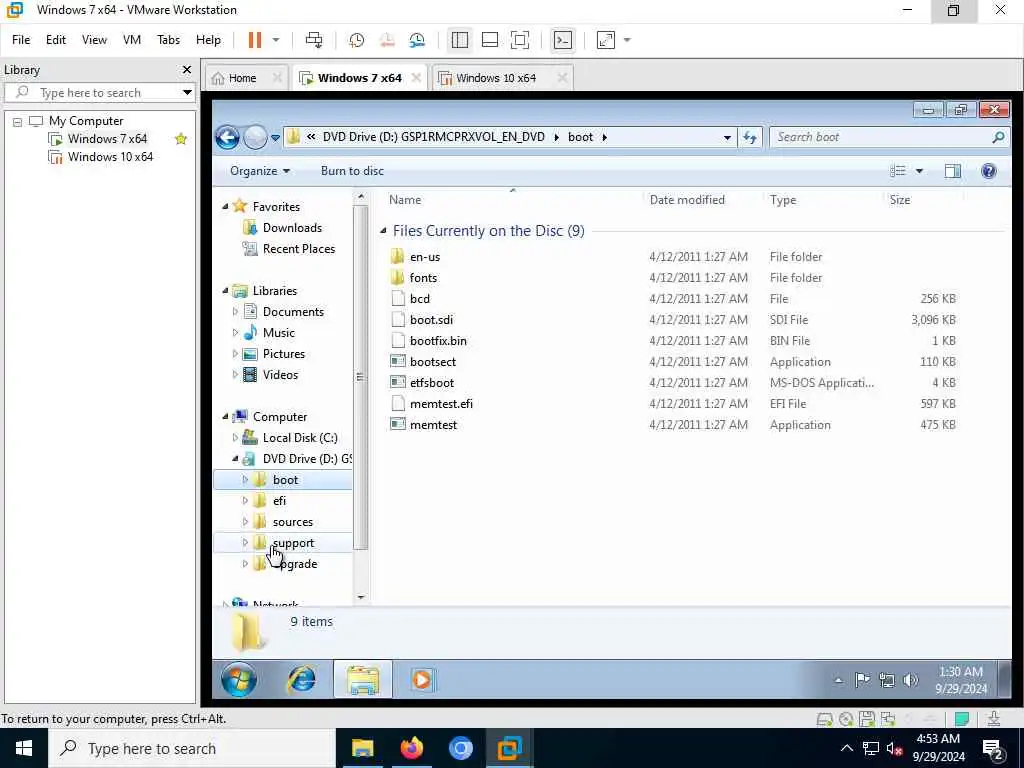This screenshot has height=768, width=1024.
Task: Collapse the Libraries section
Action: point(225,291)
